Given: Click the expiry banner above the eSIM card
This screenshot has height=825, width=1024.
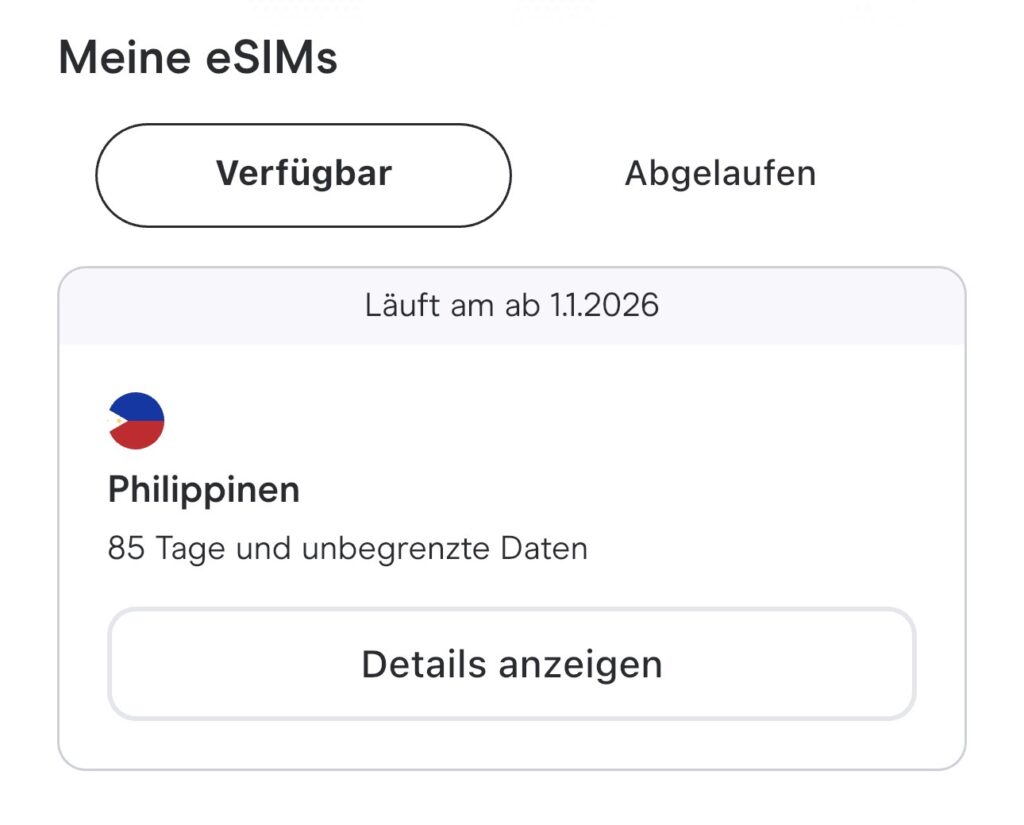Looking at the screenshot, I should click(x=512, y=306).
